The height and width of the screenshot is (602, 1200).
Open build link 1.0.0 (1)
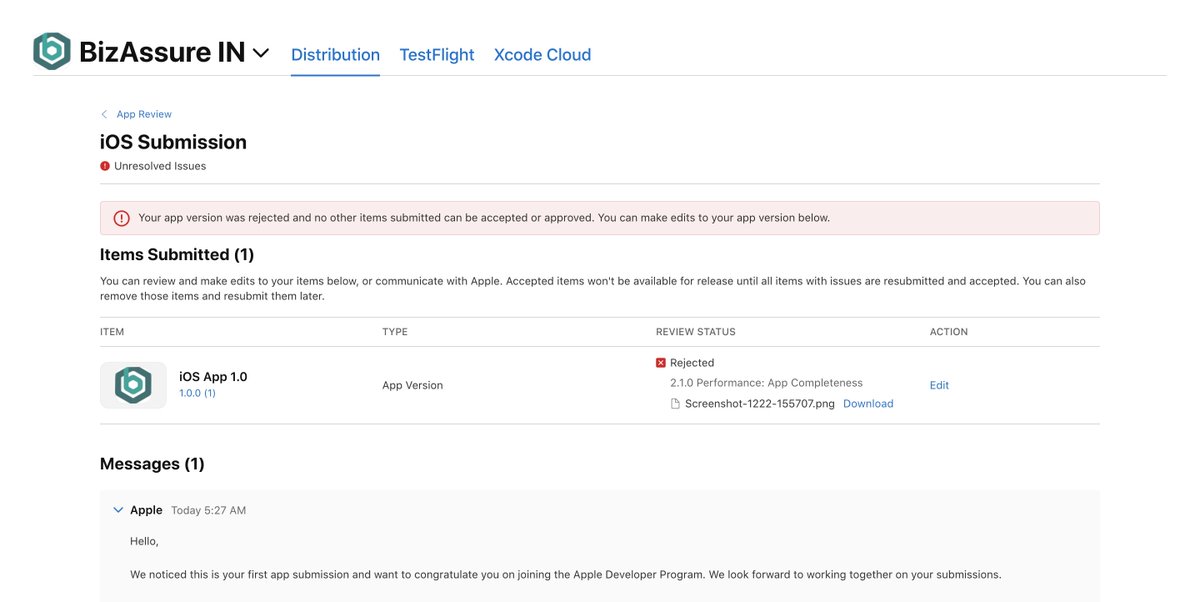coord(197,393)
